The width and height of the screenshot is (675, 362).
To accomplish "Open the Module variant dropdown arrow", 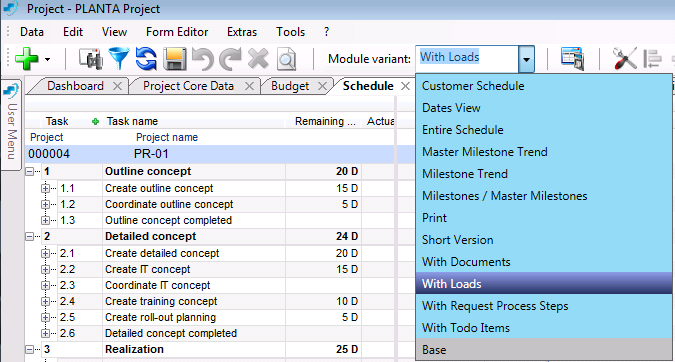I will point(526,59).
